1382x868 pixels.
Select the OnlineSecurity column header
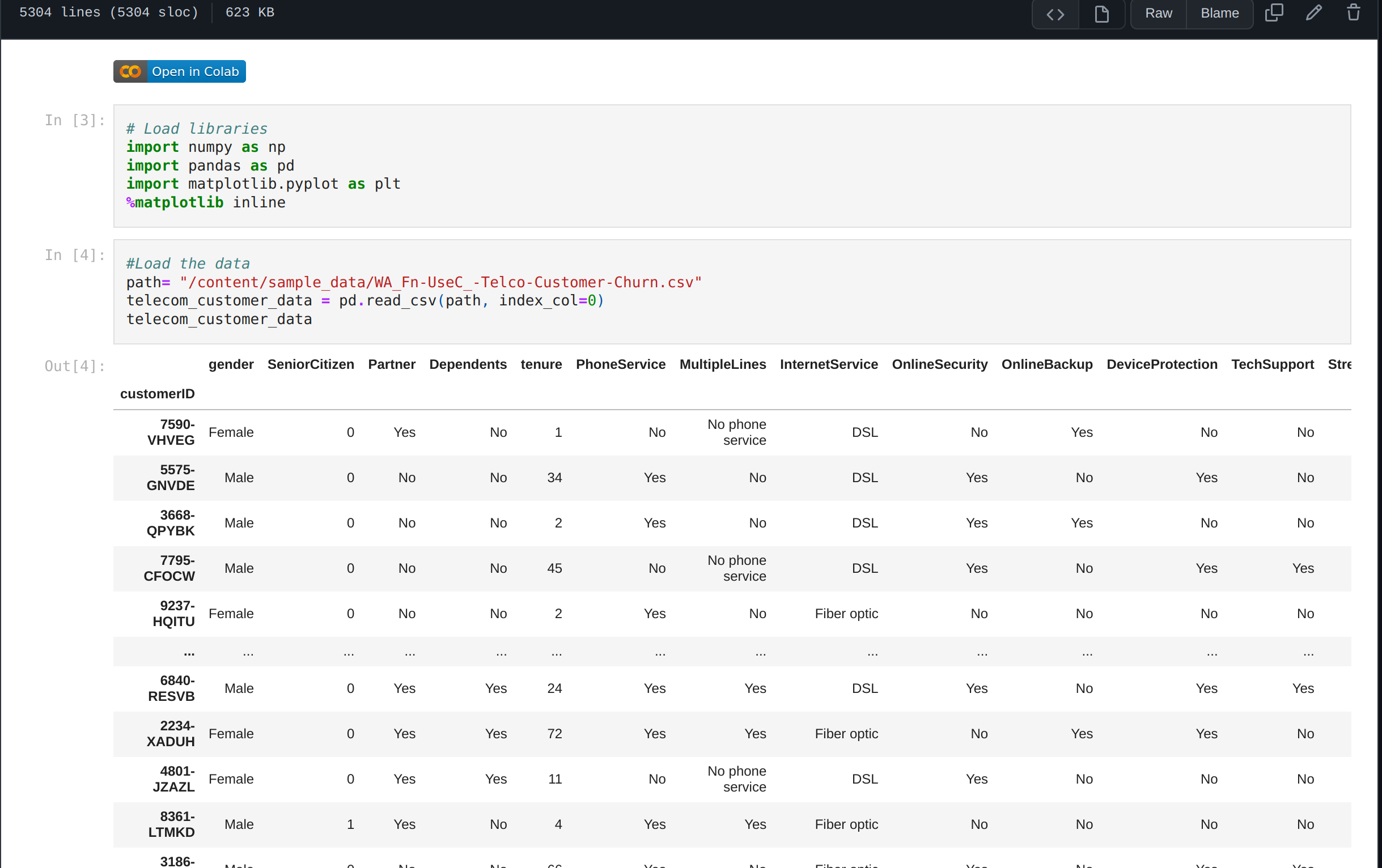pos(939,364)
